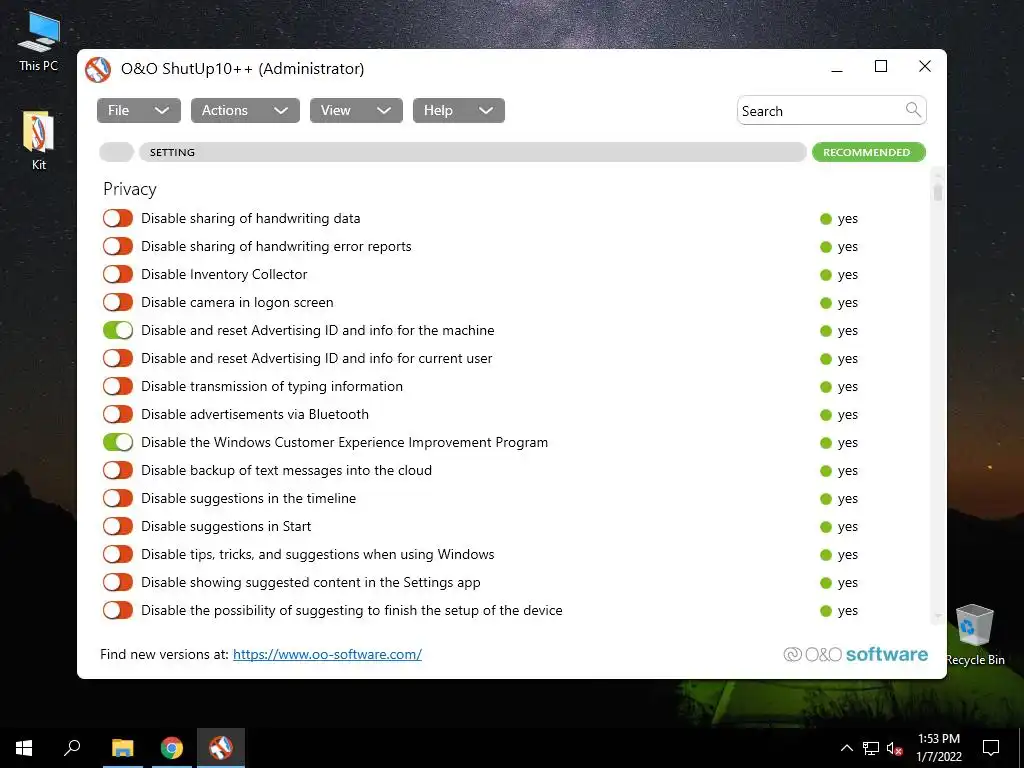Toggle Disable suggestions in Start
Image resolution: width=1024 pixels, height=768 pixels.
[x=118, y=526]
